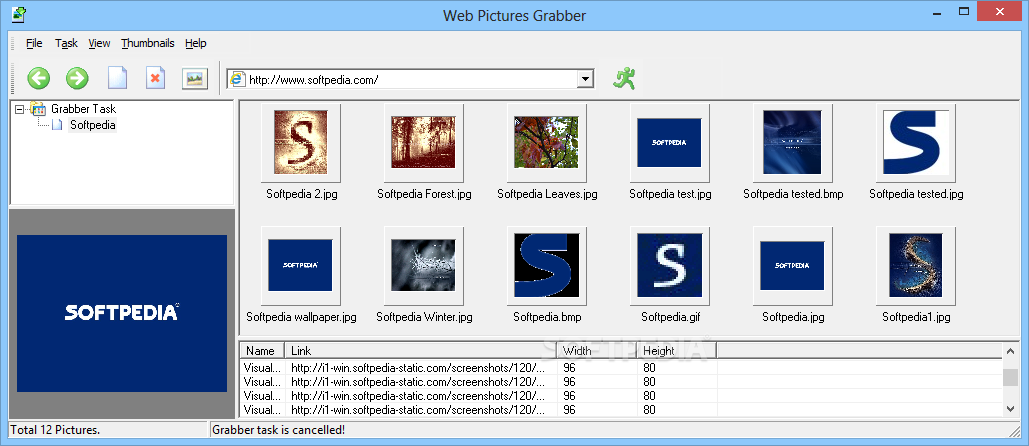Viewport: 1029px width, 446px height.
Task: Select the Softpedia tested.bmp thumbnail
Action: (793, 142)
